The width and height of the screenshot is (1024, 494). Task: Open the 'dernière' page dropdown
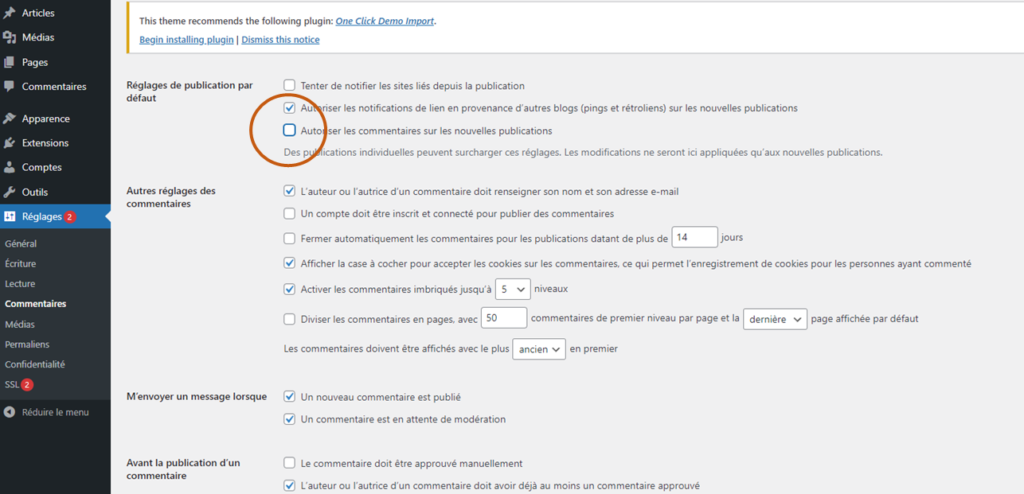pos(775,319)
